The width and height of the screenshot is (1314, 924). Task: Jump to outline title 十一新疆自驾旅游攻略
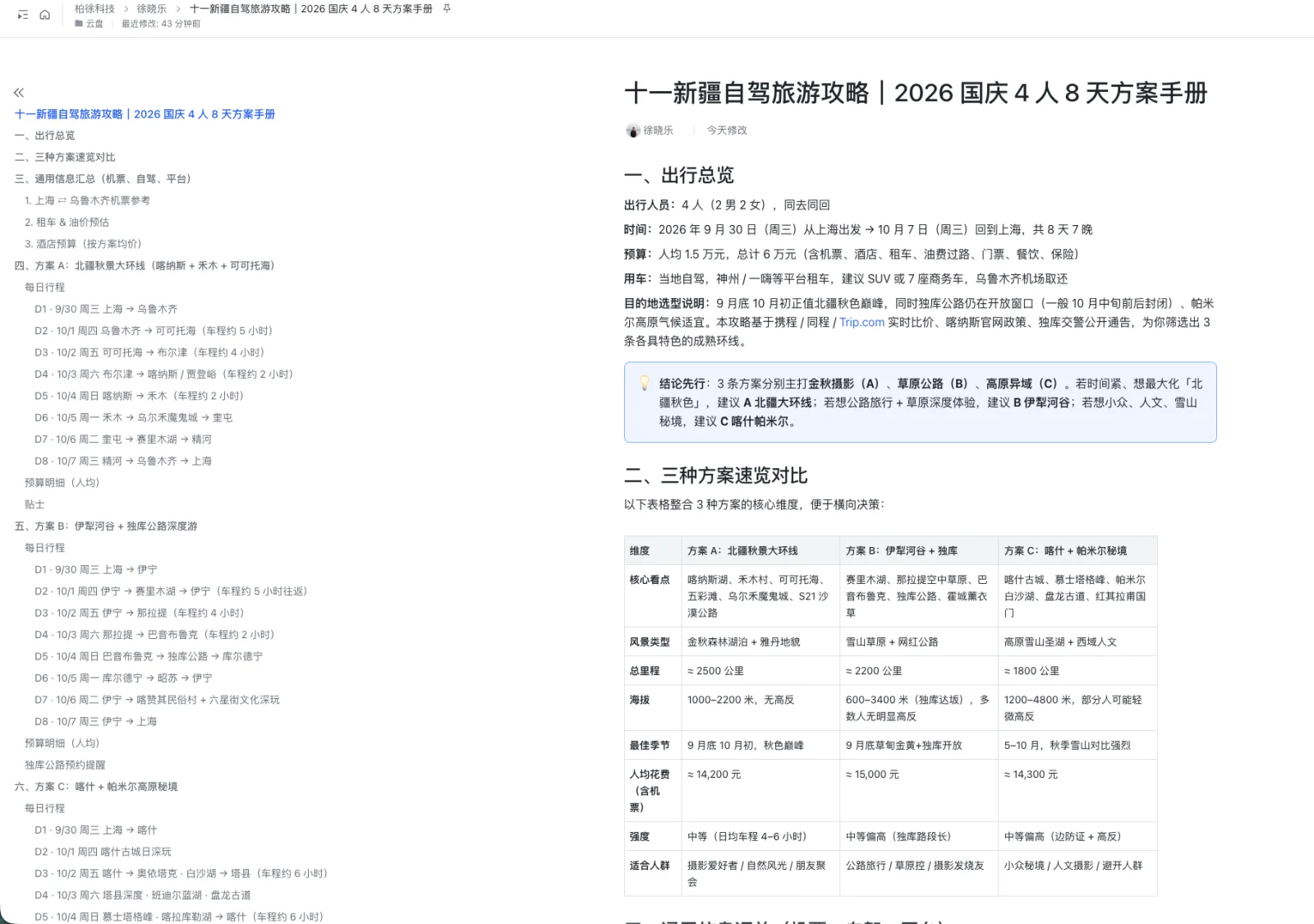click(145, 114)
